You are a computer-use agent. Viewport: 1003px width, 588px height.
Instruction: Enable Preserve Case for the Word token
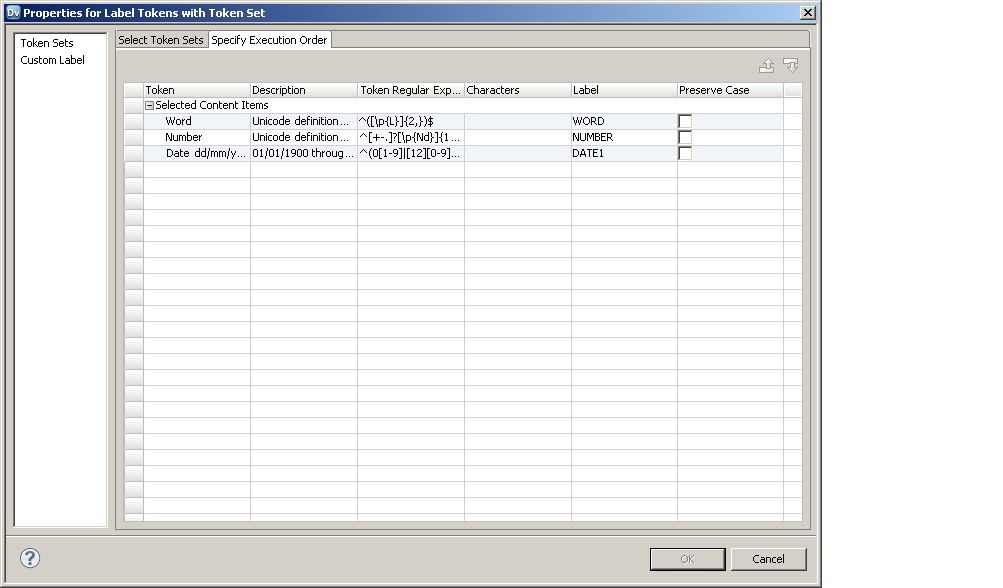pos(685,120)
